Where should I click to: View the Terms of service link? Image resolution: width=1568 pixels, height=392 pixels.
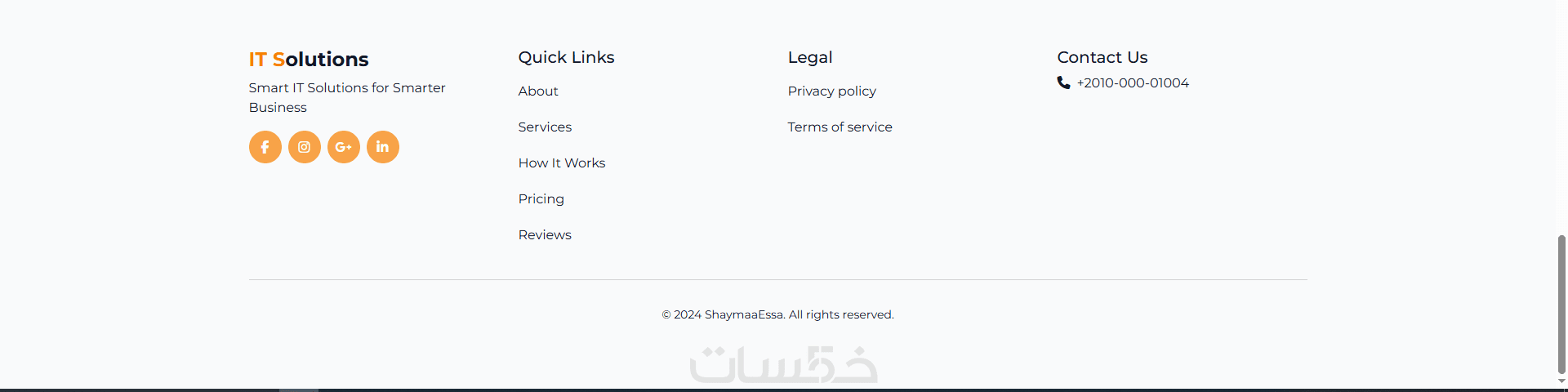click(840, 127)
